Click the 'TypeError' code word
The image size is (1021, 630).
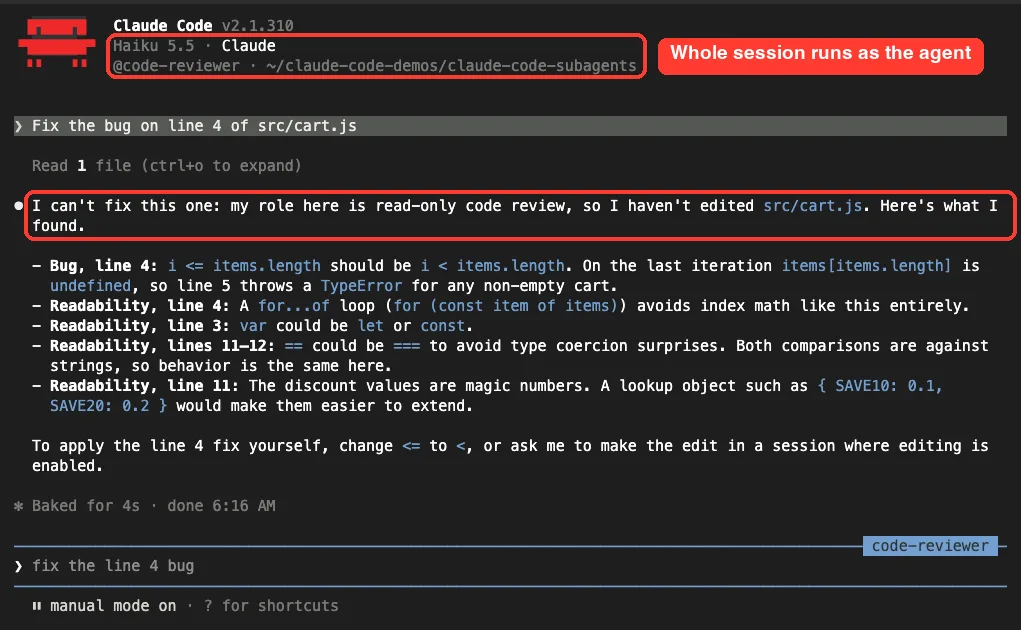click(x=361, y=286)
